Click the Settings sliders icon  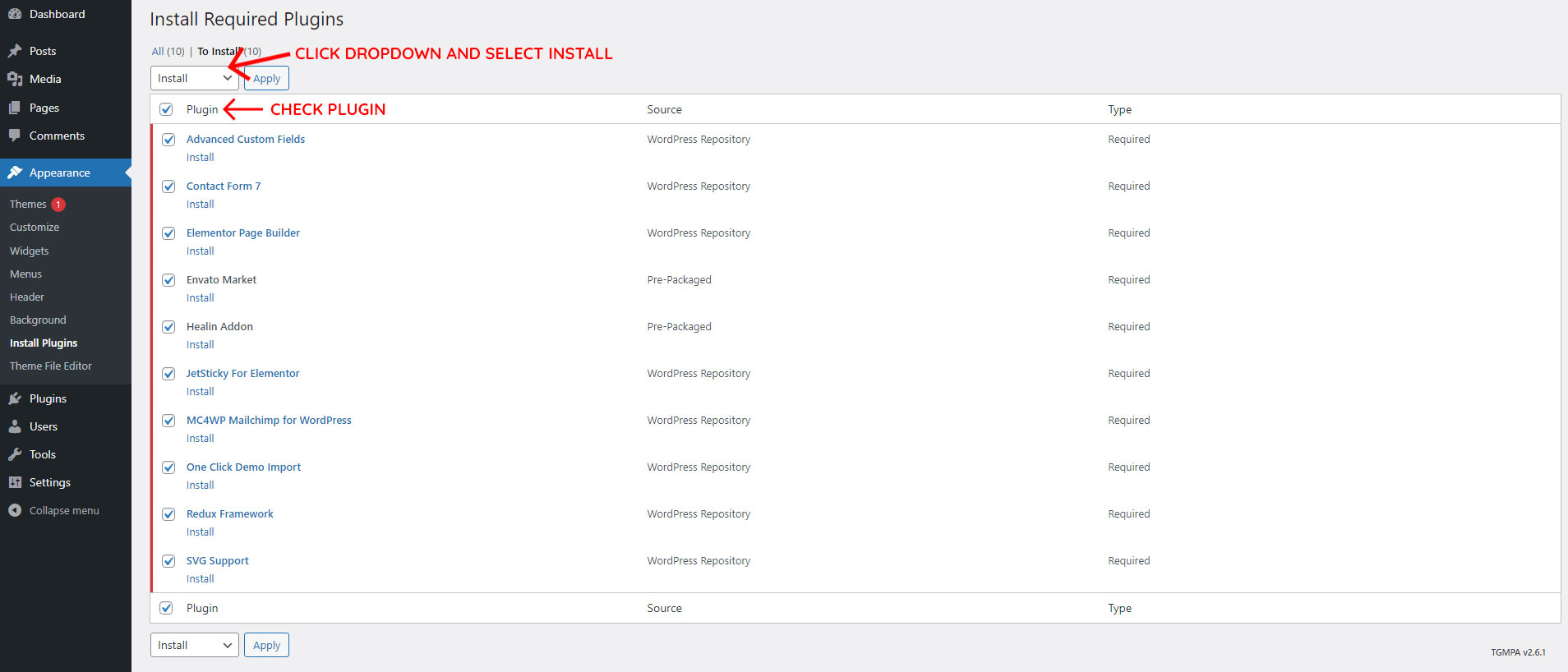[x=15, y=482]
